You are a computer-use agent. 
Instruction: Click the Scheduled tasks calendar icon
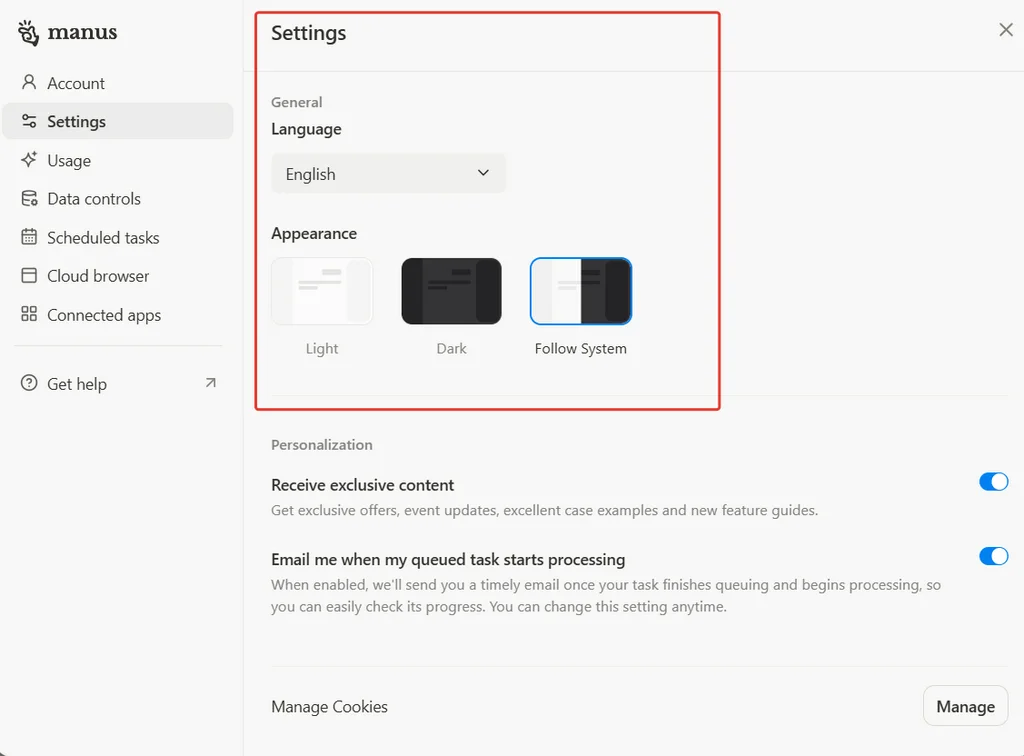click(29, 237)
